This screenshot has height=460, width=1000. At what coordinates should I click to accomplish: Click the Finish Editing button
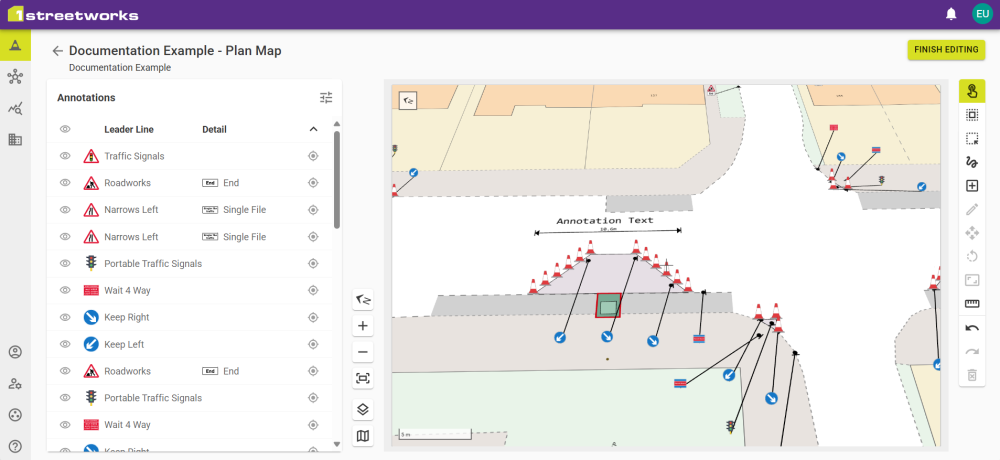[946, 50]
